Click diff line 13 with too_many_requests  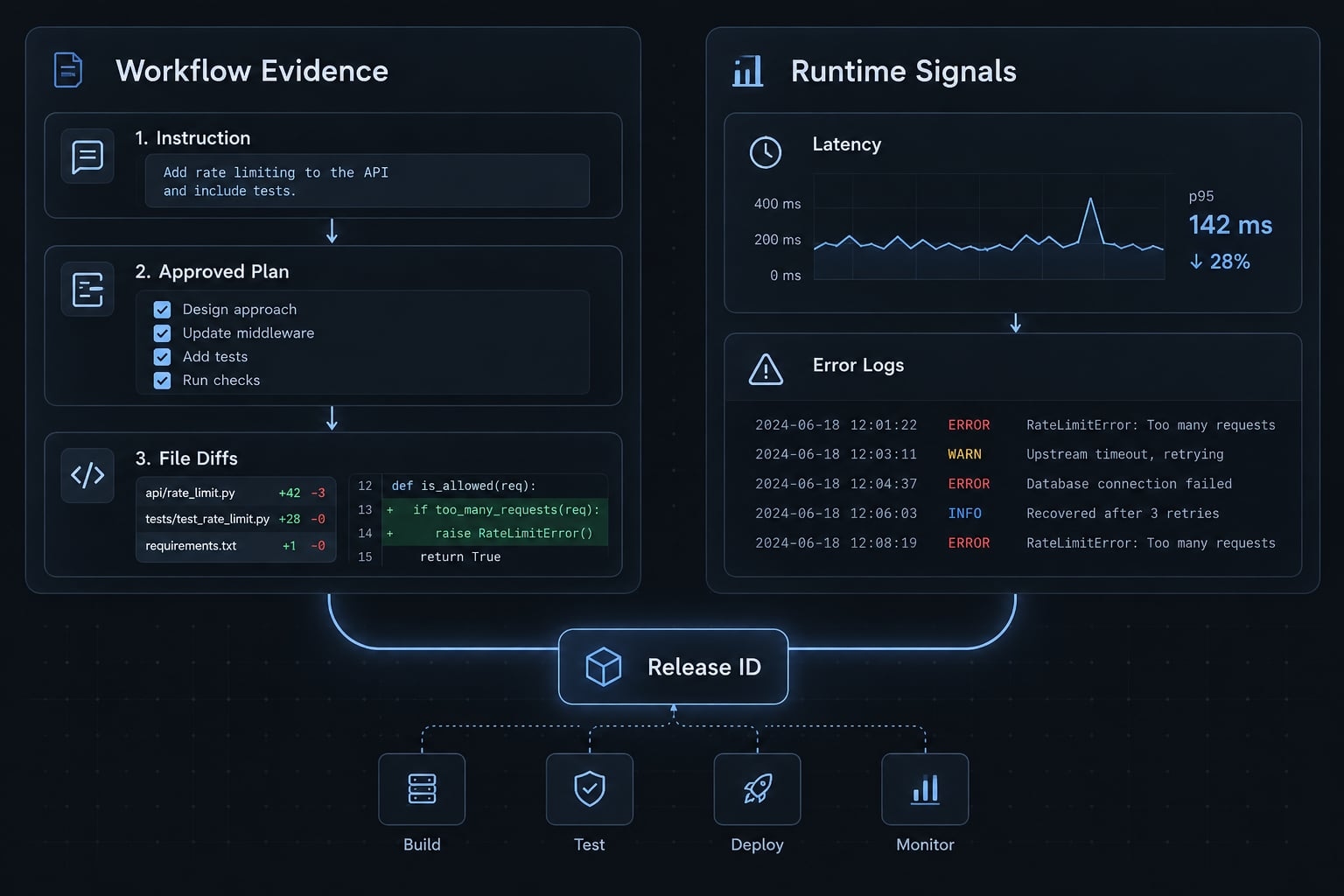click(479, 510)
